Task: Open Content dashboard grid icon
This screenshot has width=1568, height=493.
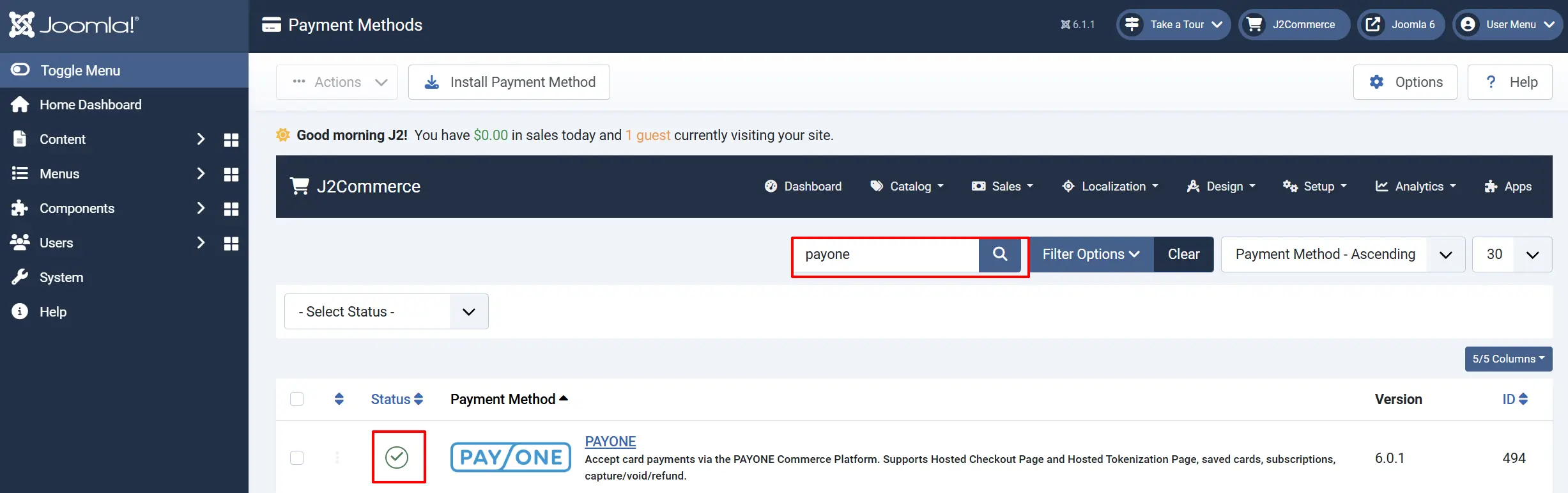Action: [231, 140]
